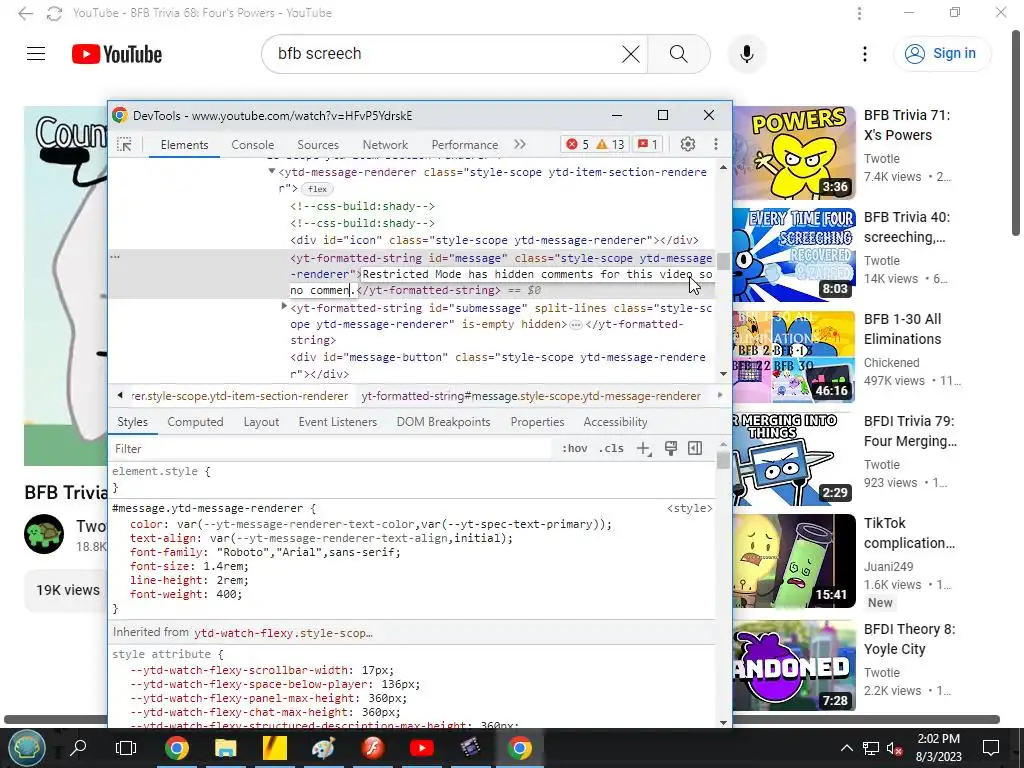Open DevTools customize three-dot menu

(716, 144)
